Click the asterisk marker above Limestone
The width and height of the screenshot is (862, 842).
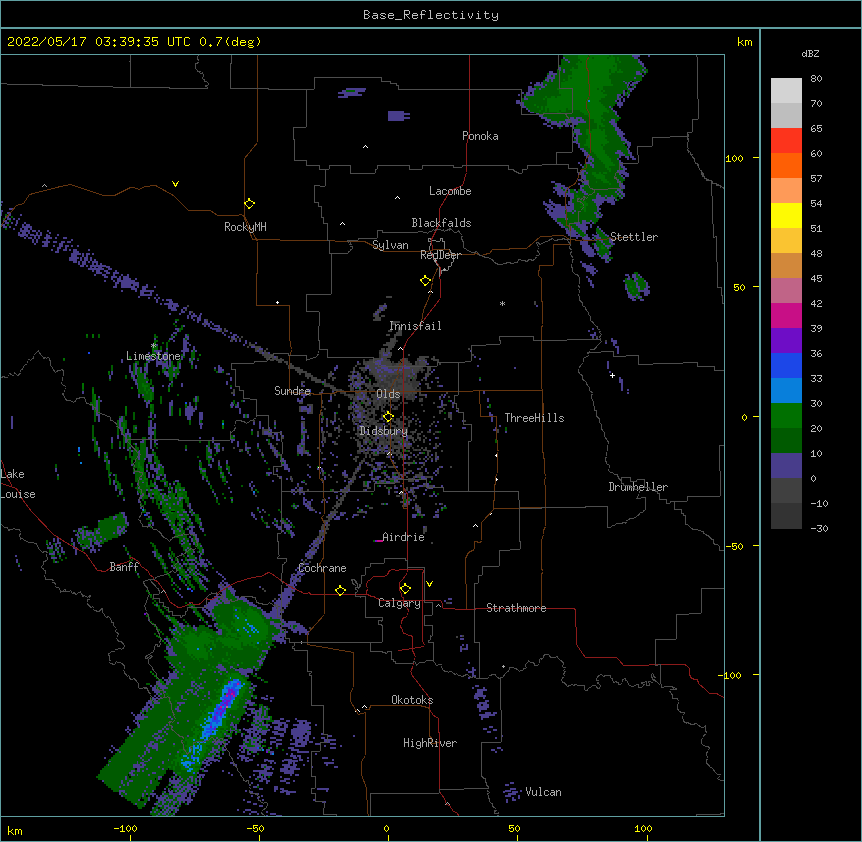click(153, 346)
